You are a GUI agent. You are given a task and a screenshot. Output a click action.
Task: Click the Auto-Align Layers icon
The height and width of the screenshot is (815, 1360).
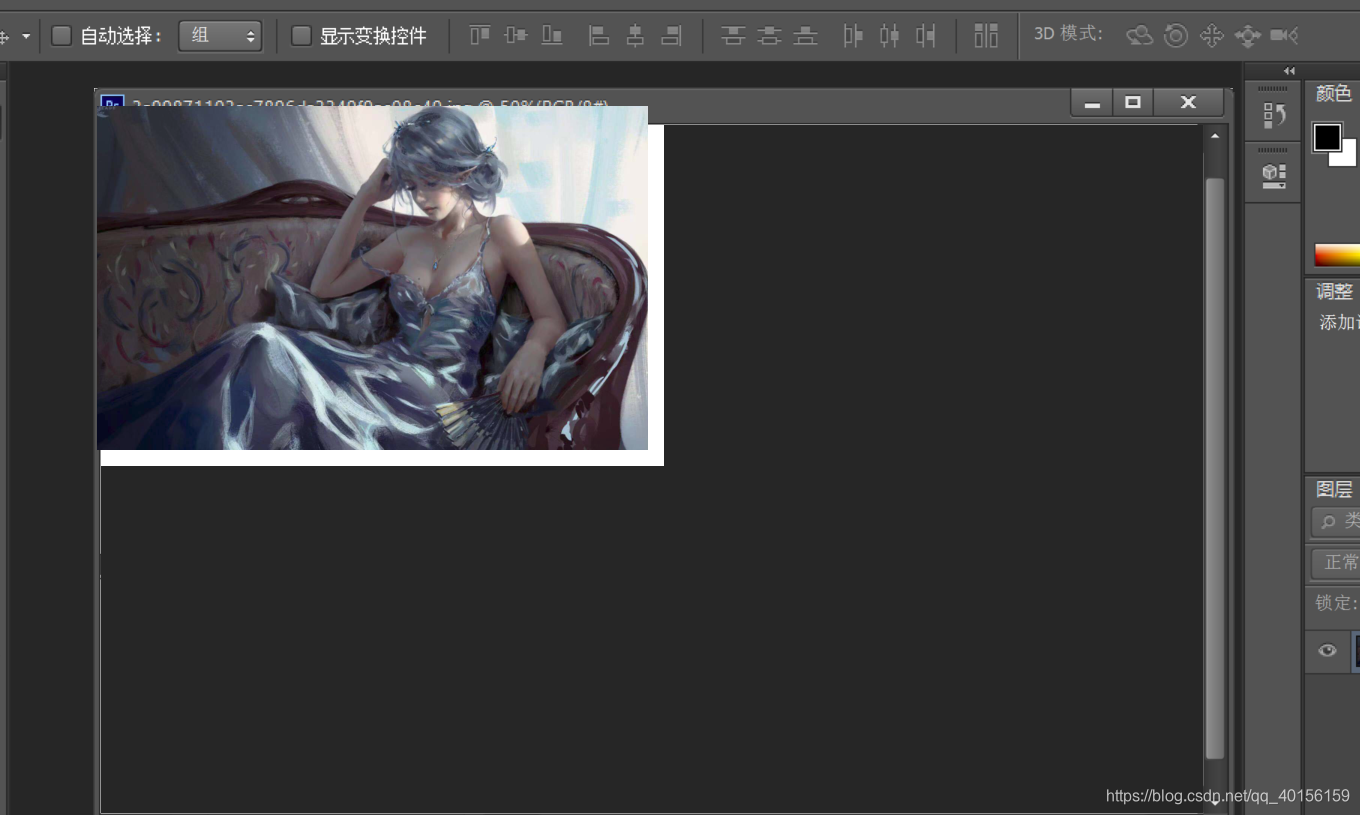click(x=986, y=36)
